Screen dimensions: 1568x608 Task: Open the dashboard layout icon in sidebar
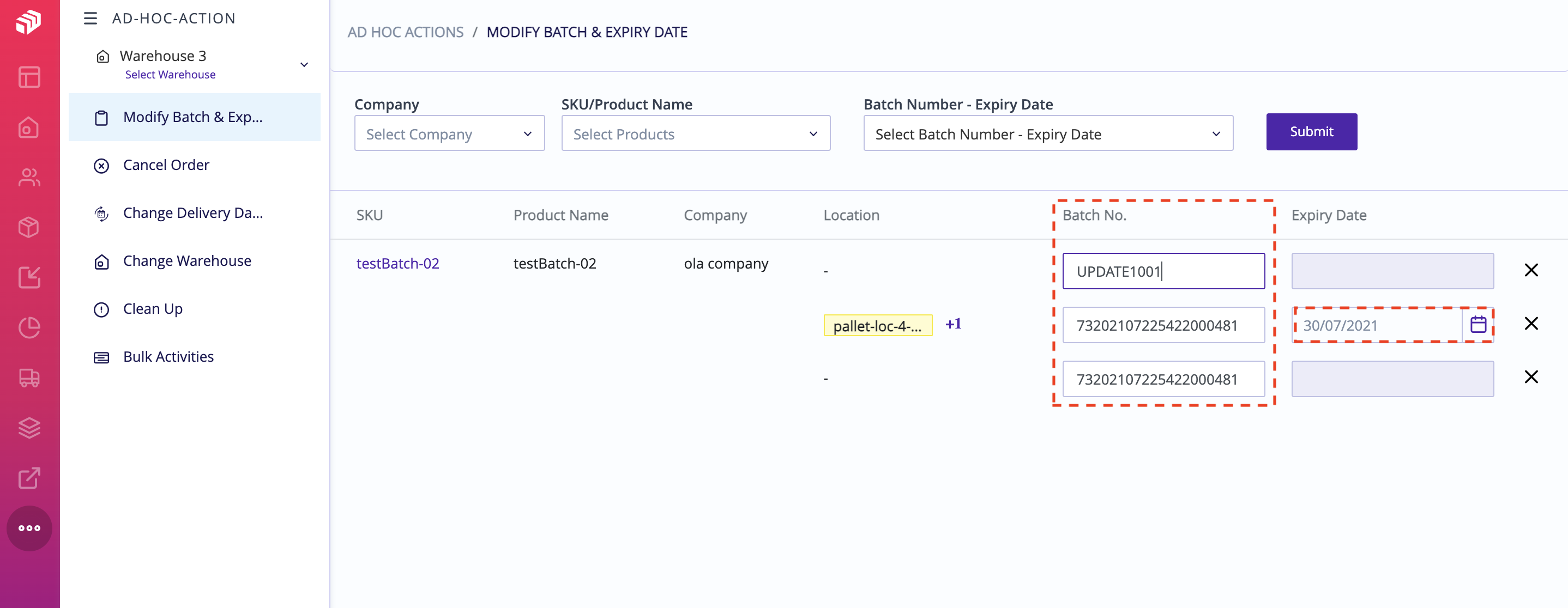coord(29,77)
